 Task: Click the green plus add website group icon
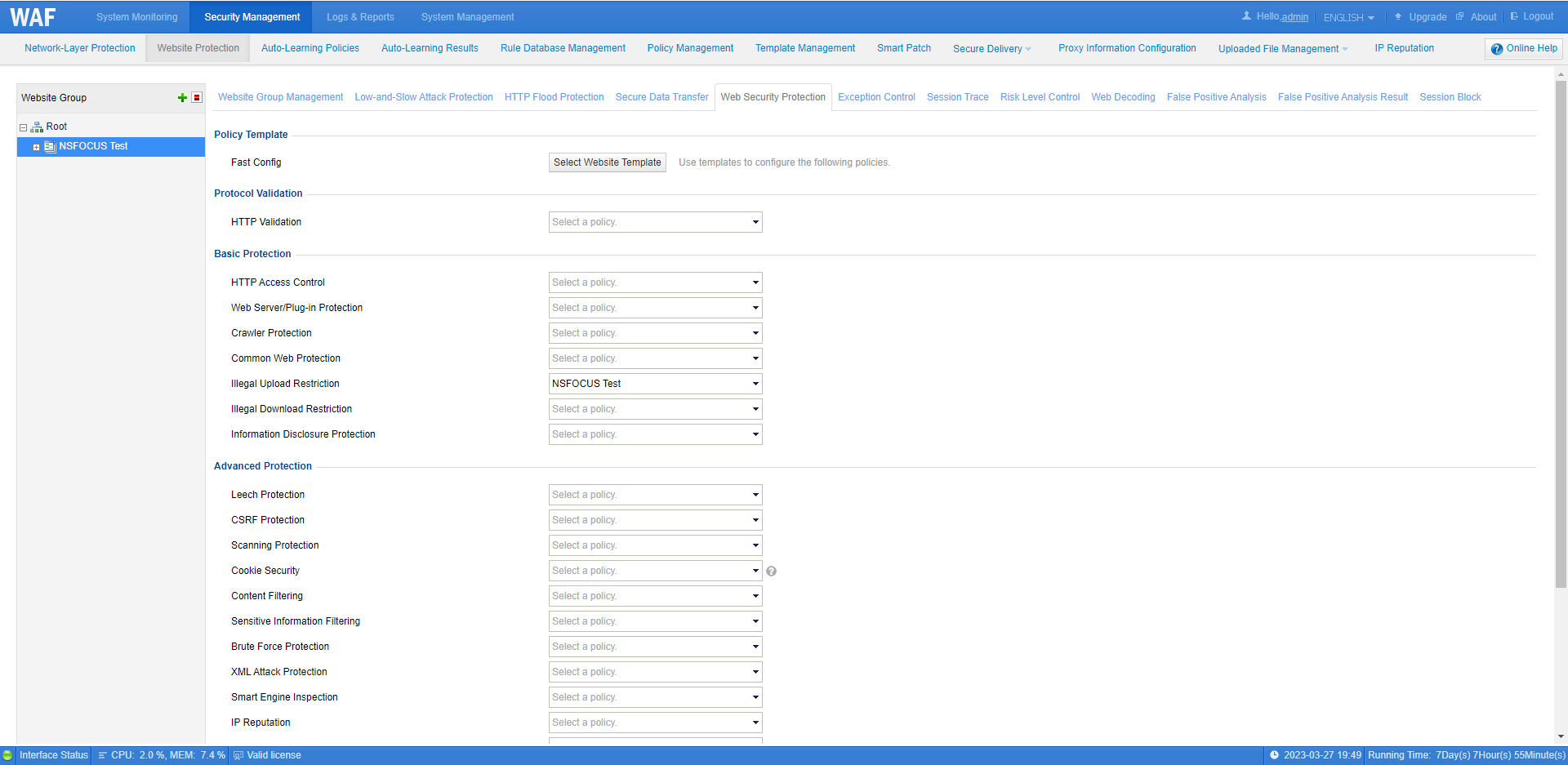182,98
